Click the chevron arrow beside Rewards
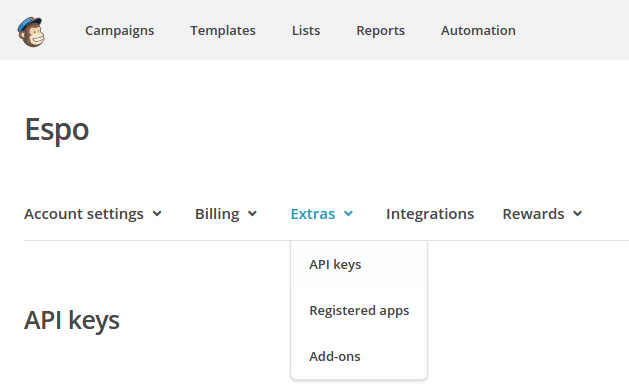629x388 pixels. pos(578,214)
